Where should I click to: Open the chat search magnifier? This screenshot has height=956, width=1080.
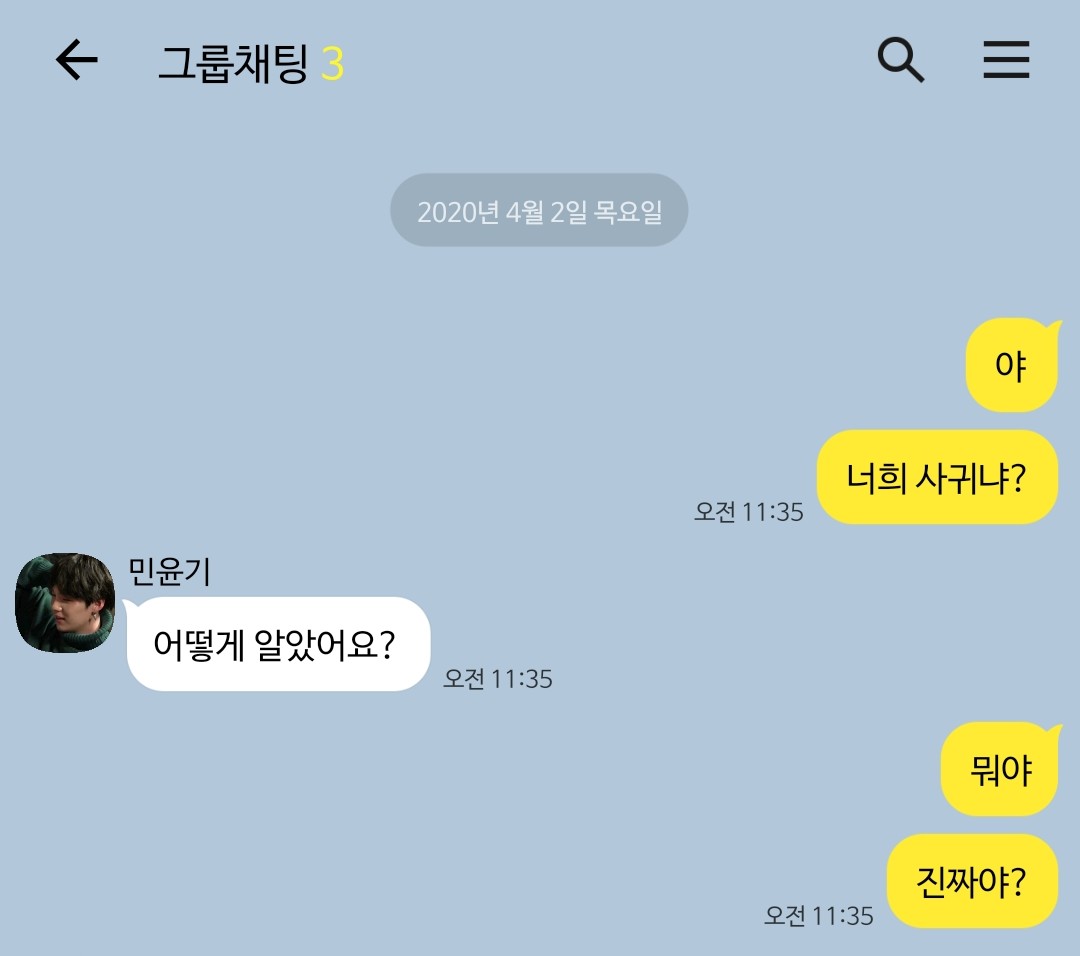[x=900, y=60]
